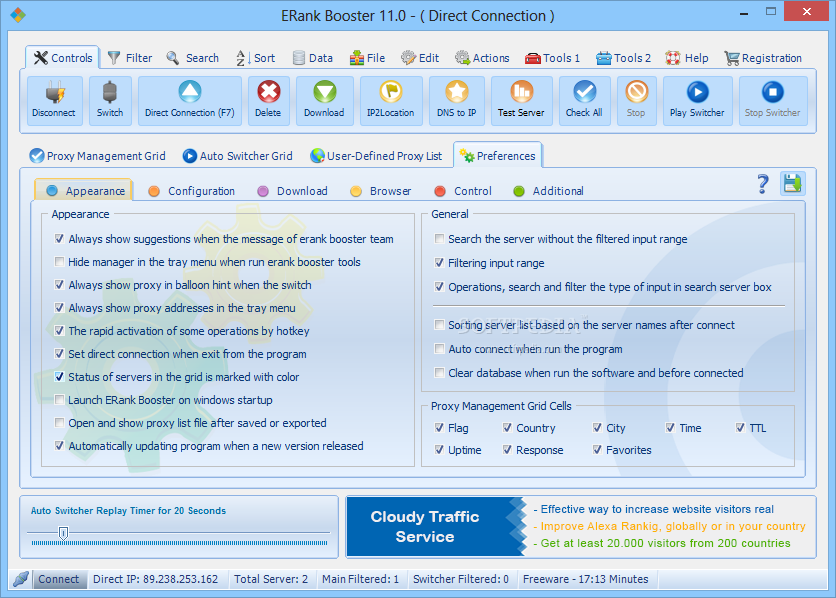The image size is (836, 598).
Task: Toggle the Flag grid cell checkbox
Action: pos(439,427)
